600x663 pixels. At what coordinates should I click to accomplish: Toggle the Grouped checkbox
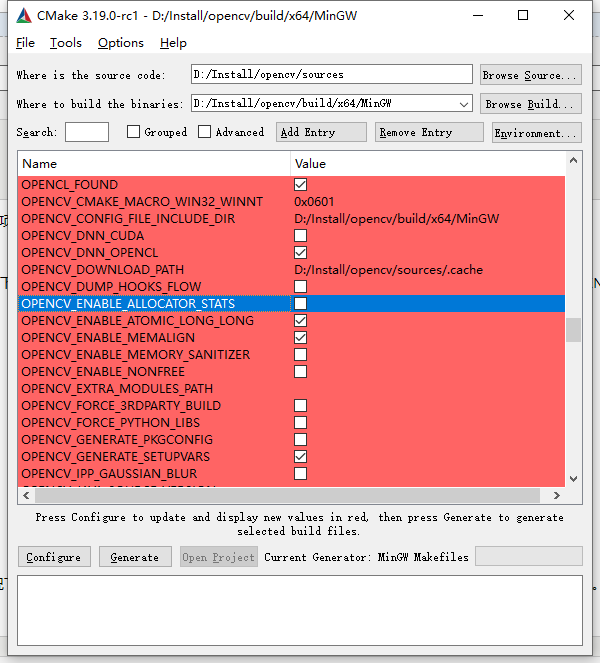point(133,132)
